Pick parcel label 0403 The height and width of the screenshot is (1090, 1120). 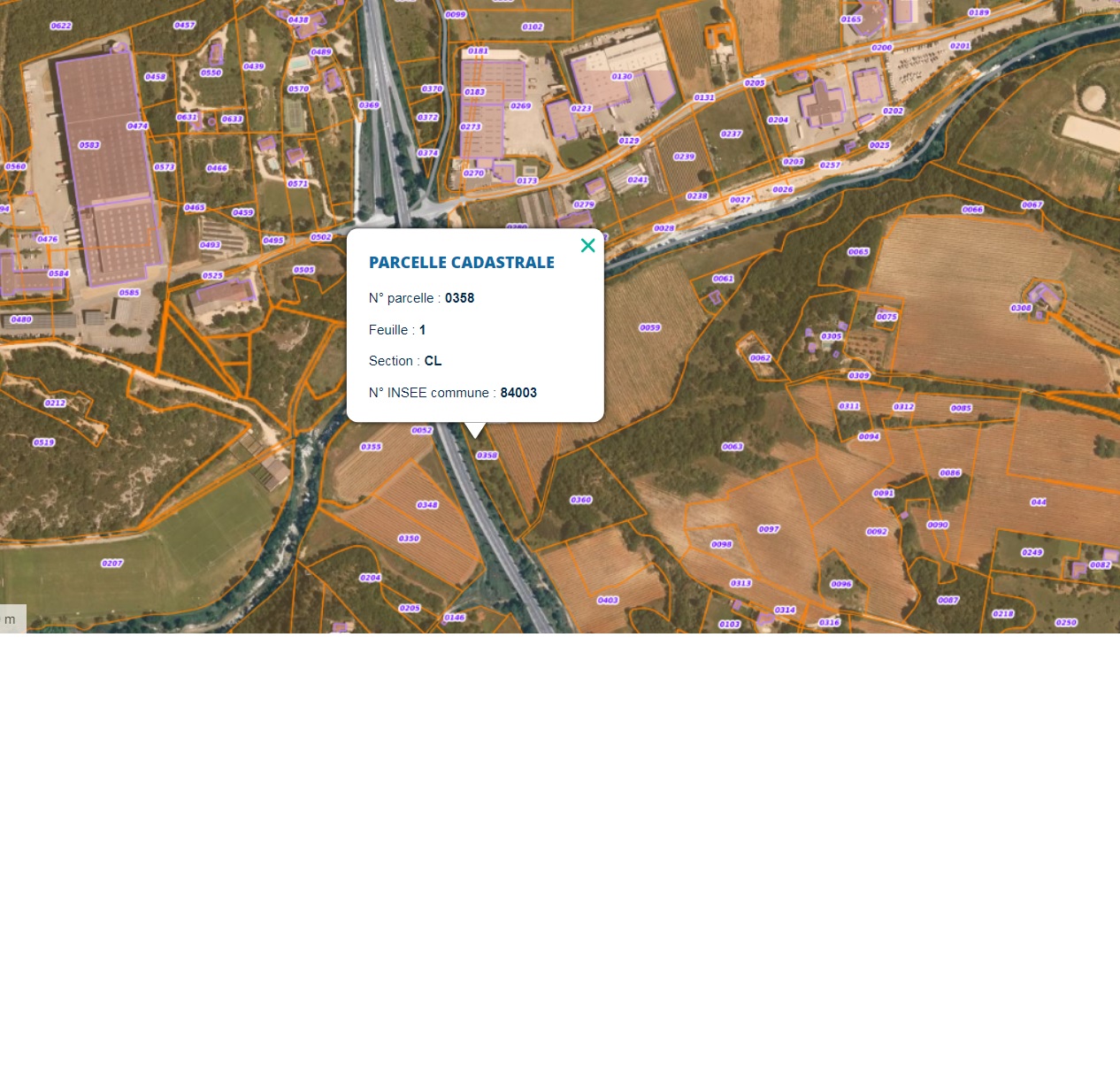608,600
